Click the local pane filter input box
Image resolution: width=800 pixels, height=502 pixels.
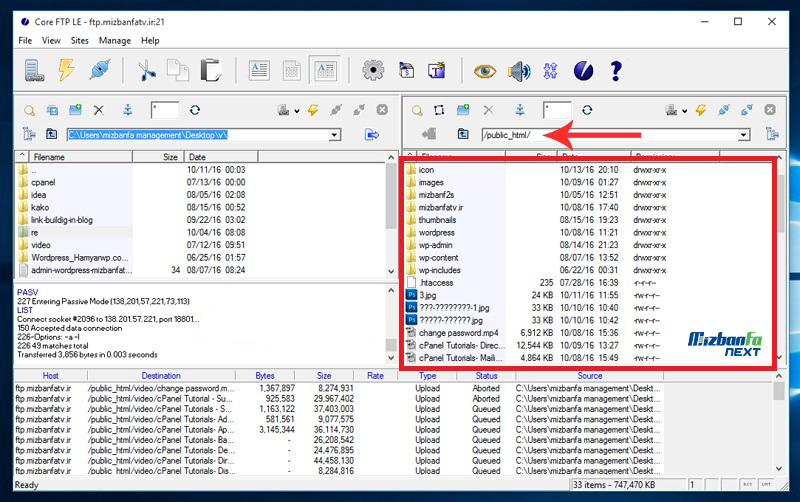[165, 110]
